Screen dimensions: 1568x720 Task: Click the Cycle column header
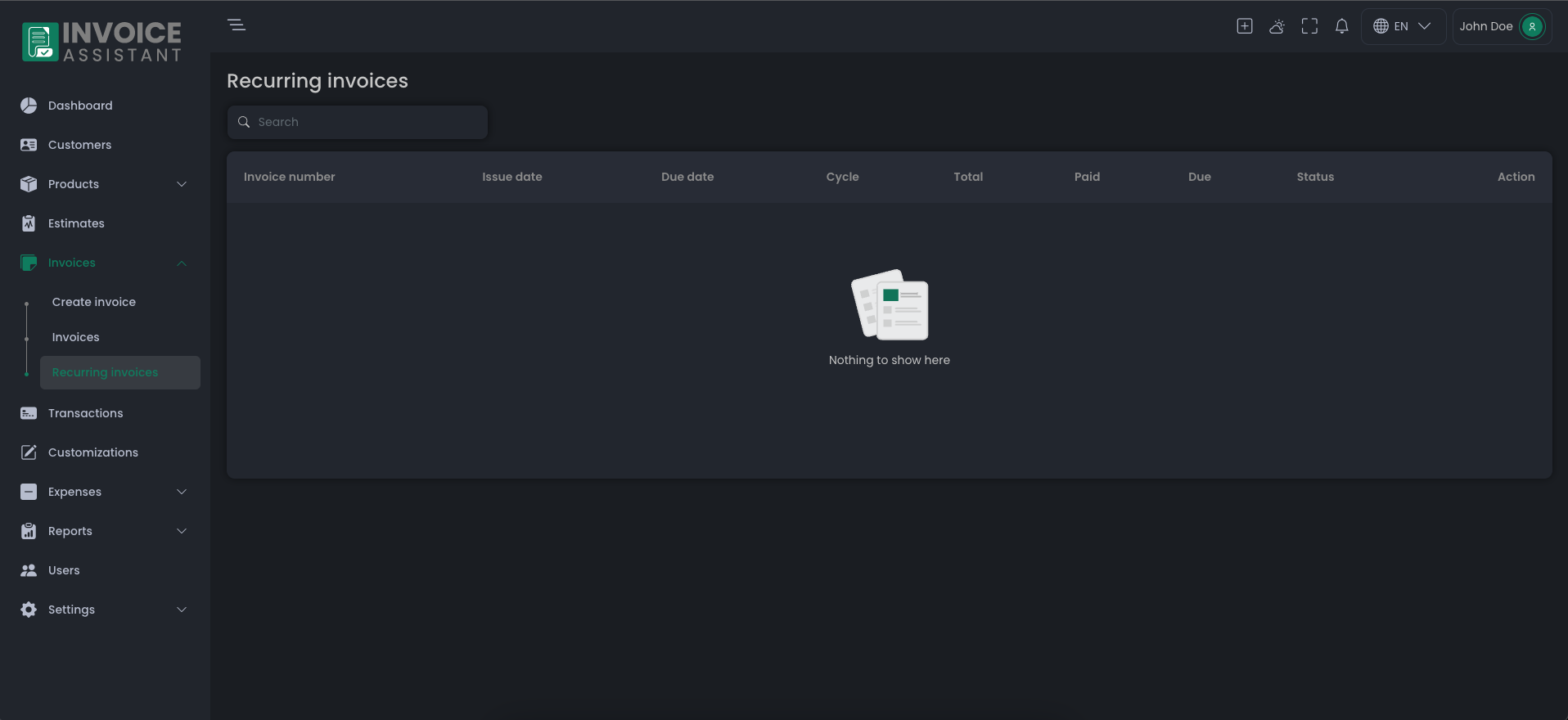tap(842, 177)
